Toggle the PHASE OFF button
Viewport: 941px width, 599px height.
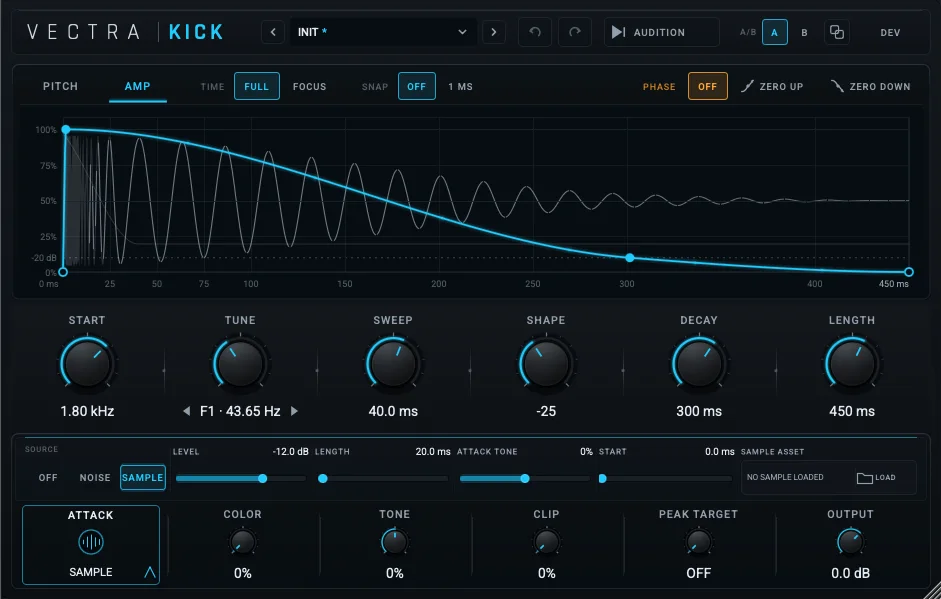(x=708, y=86)
